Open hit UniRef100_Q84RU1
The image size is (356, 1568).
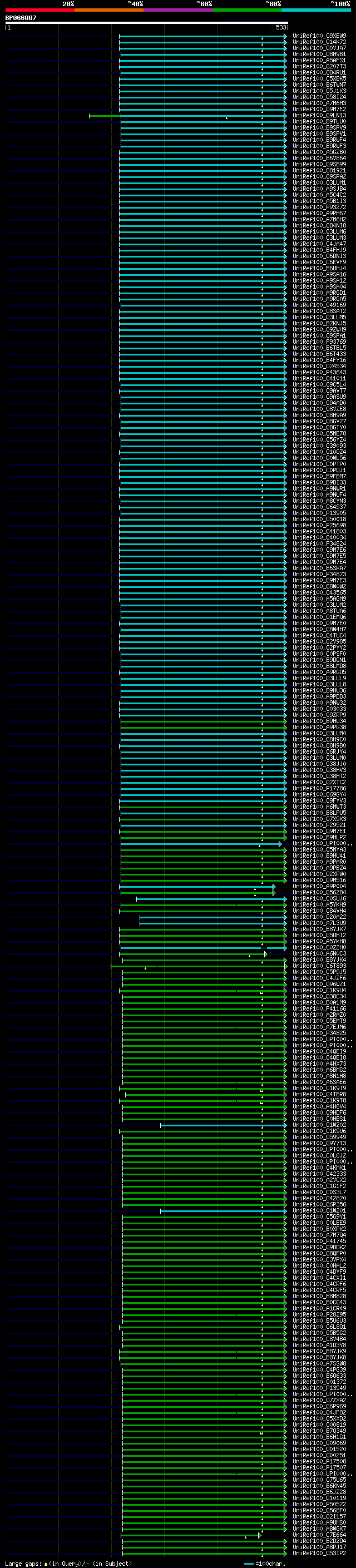click(x=319, y=72)
